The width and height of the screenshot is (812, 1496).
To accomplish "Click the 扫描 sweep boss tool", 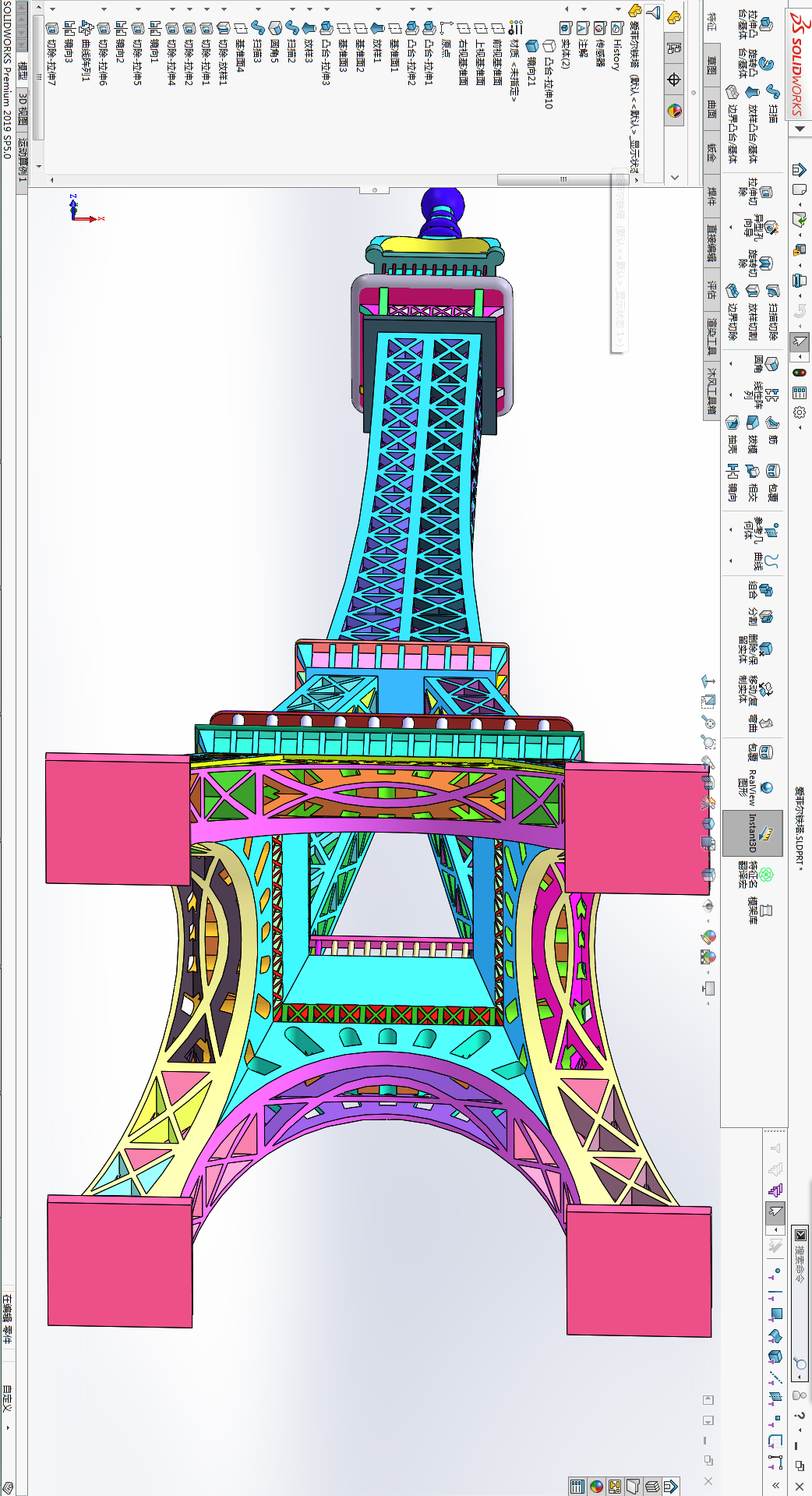I will [772, 105].
